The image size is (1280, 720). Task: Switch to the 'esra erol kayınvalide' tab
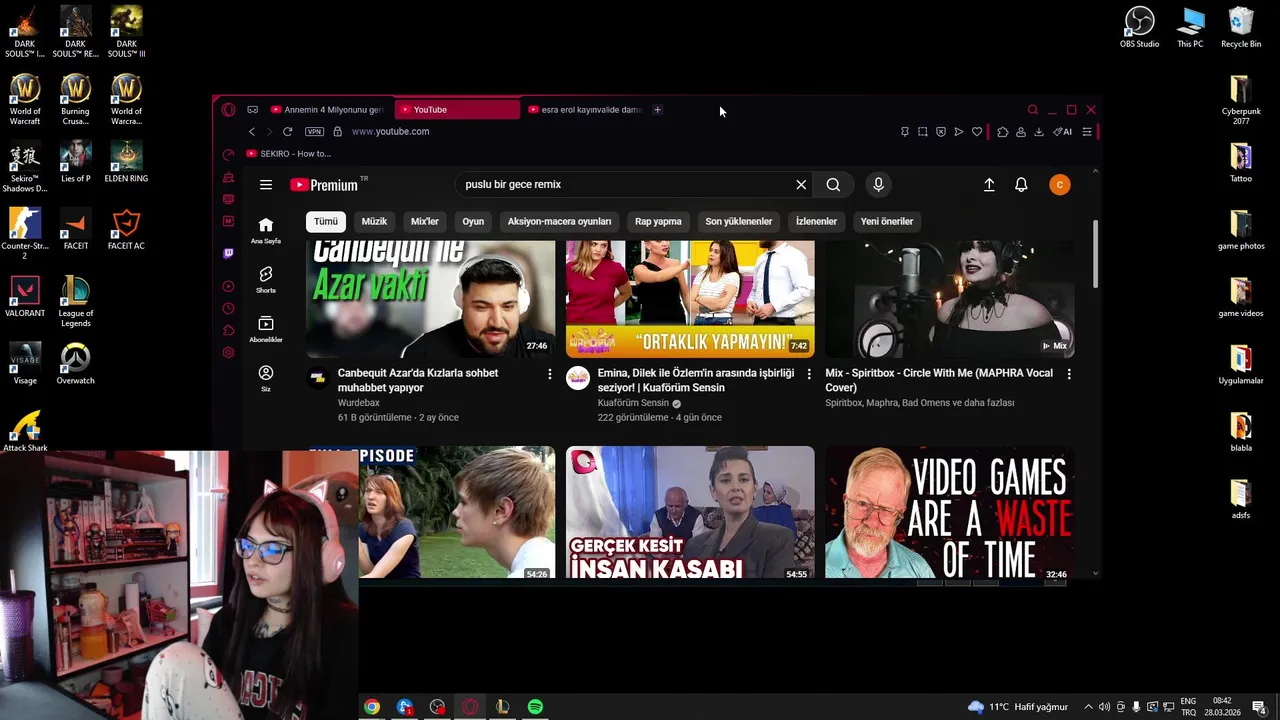584,110
